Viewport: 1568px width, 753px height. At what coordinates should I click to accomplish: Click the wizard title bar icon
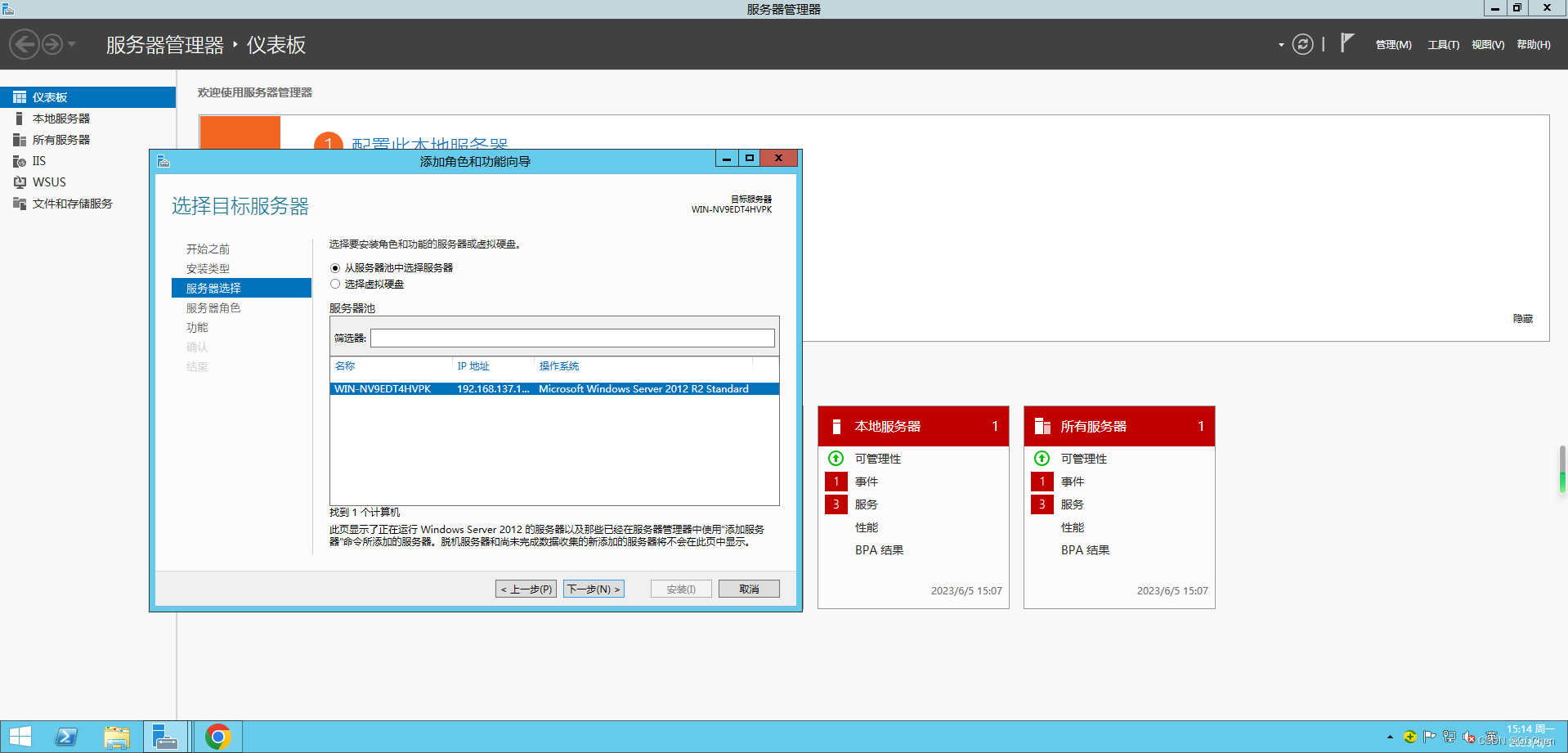164,161
